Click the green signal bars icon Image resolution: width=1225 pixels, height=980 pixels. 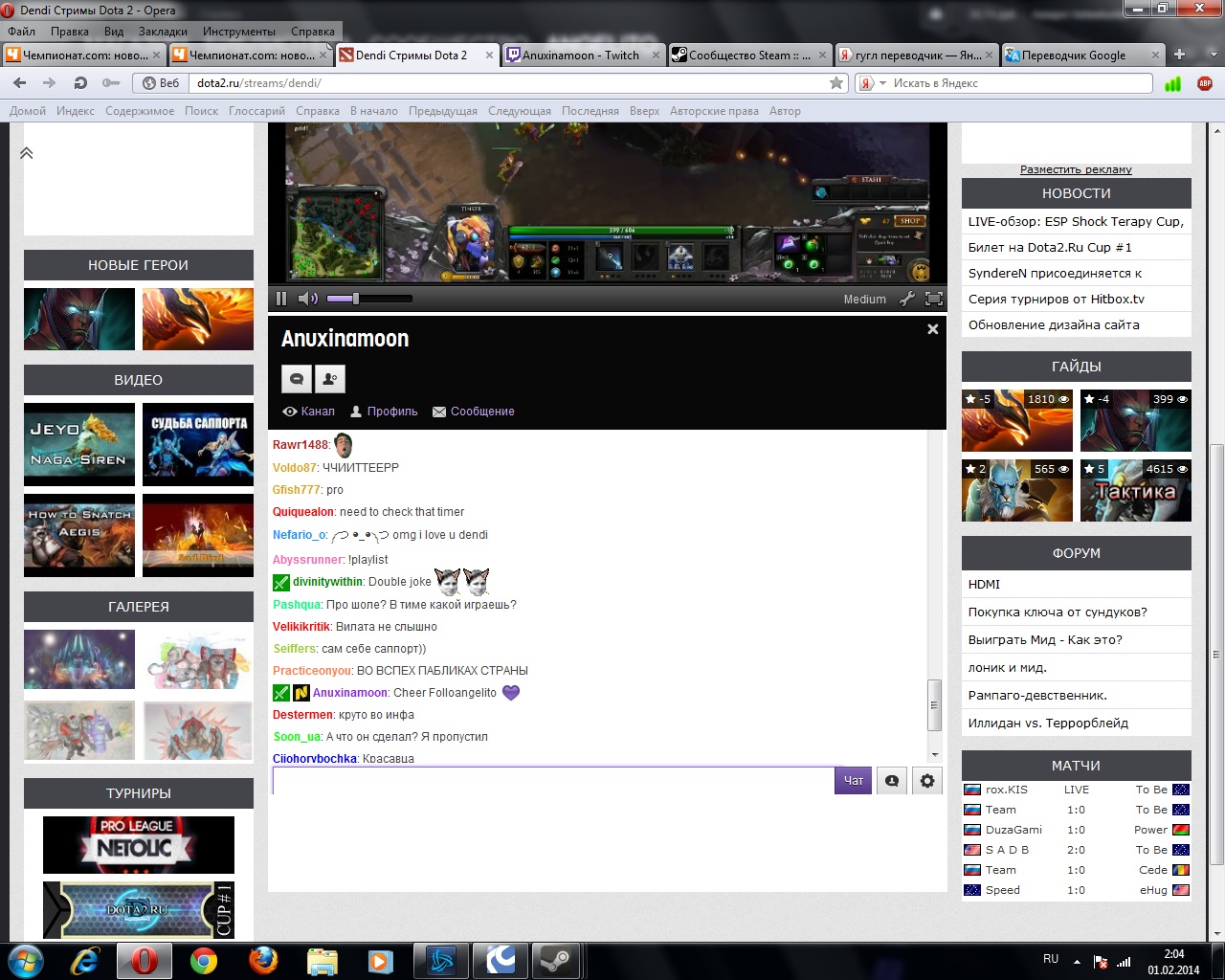1173,83
